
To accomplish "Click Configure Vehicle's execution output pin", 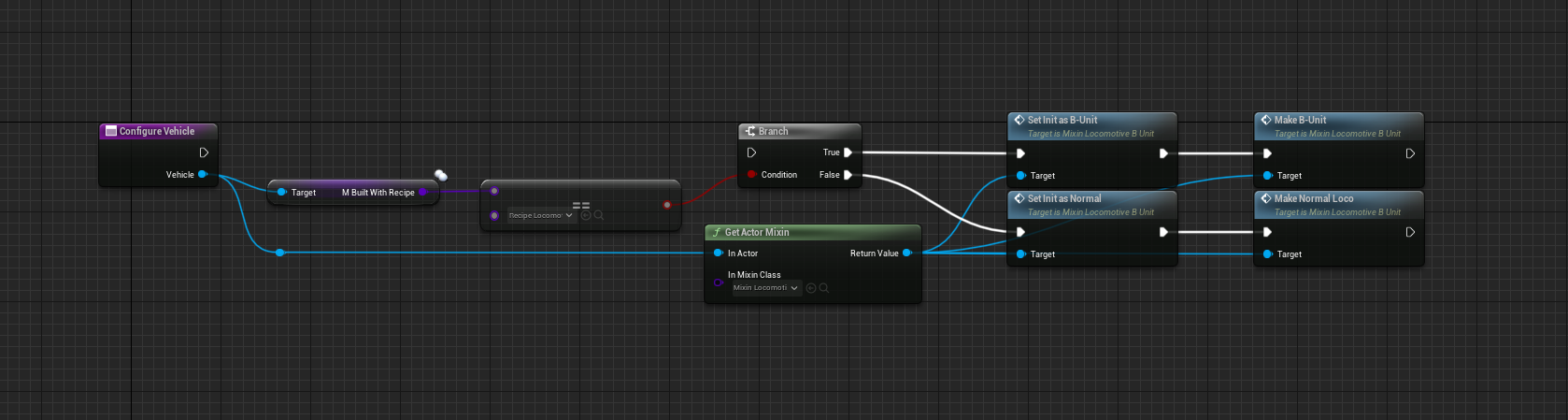I will coord(204,152).
